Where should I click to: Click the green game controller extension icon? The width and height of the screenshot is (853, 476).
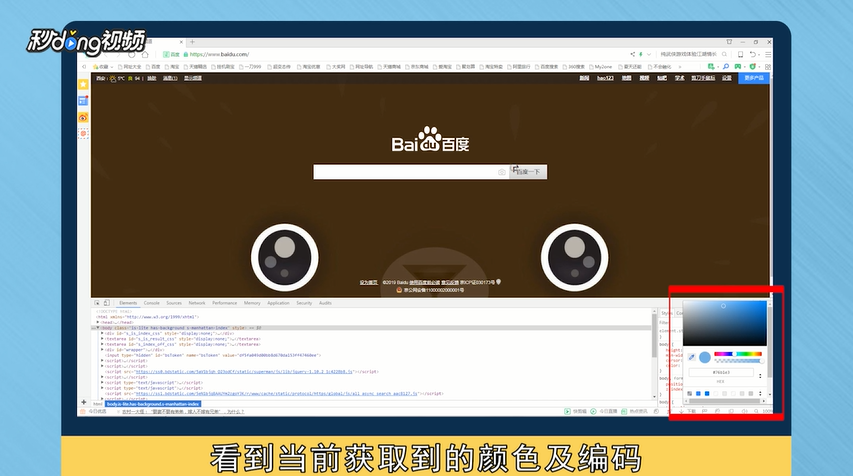[738, 67]
